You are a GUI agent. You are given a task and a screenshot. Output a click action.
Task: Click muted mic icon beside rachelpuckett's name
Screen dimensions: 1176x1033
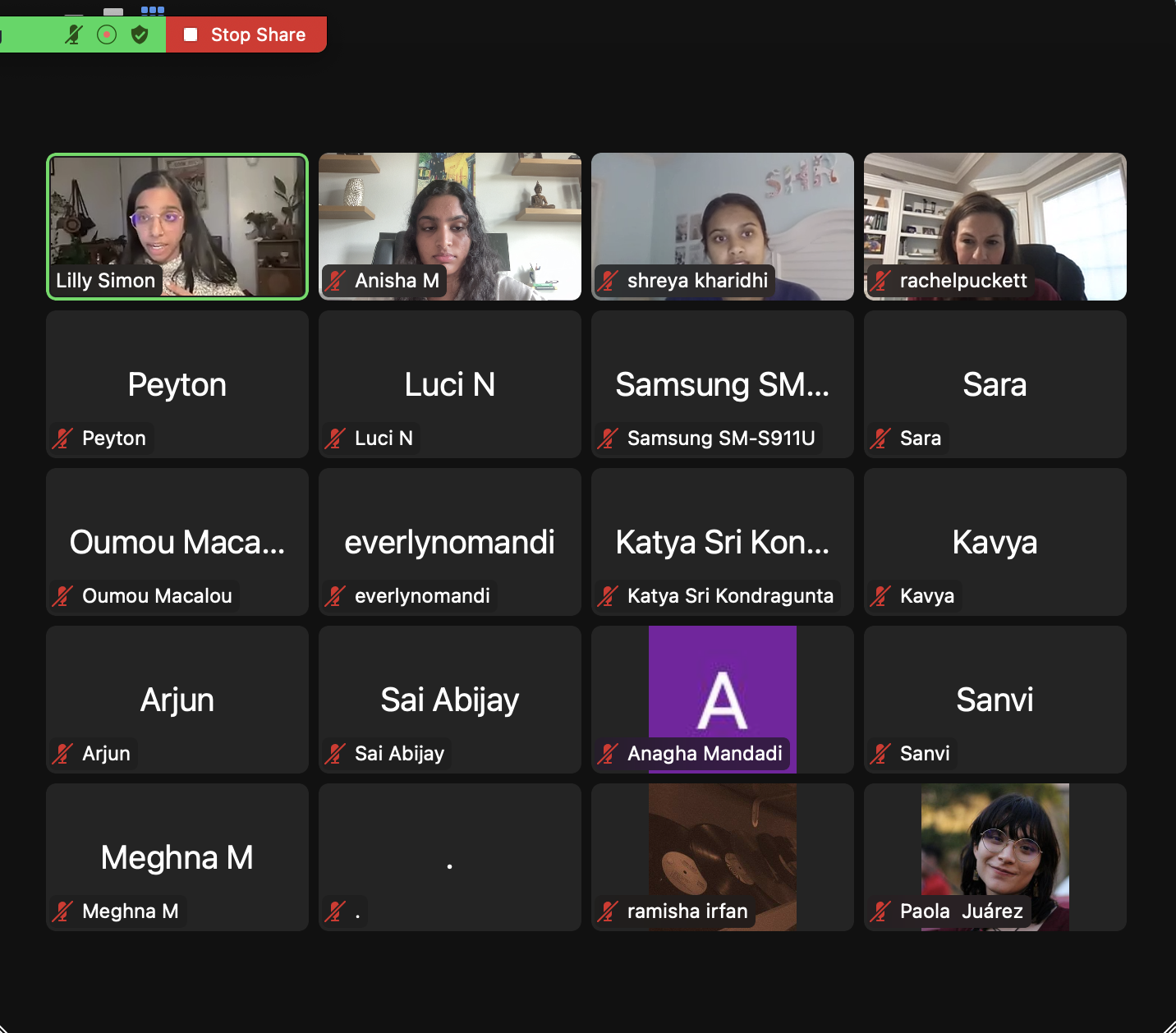tap(880, 281)
